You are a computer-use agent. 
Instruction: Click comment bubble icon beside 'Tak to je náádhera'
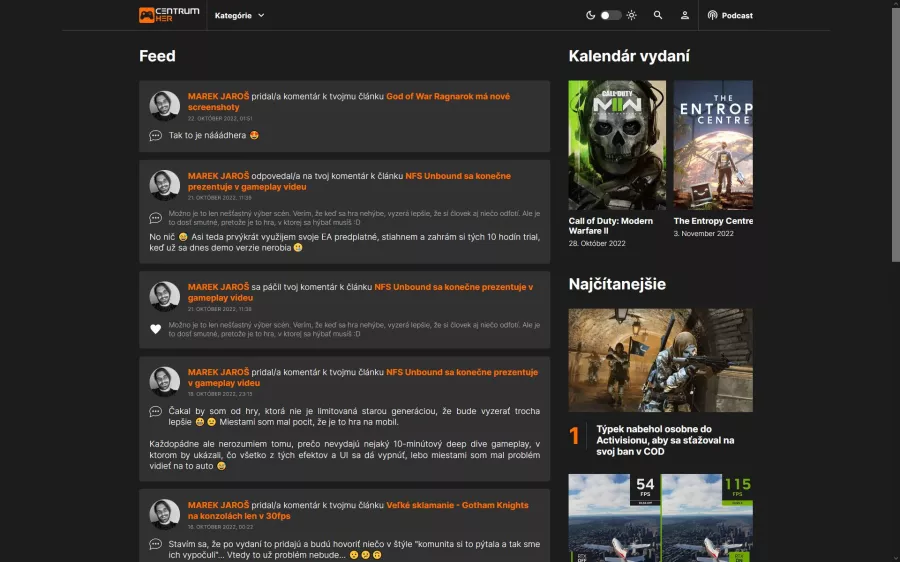[156, 135]
